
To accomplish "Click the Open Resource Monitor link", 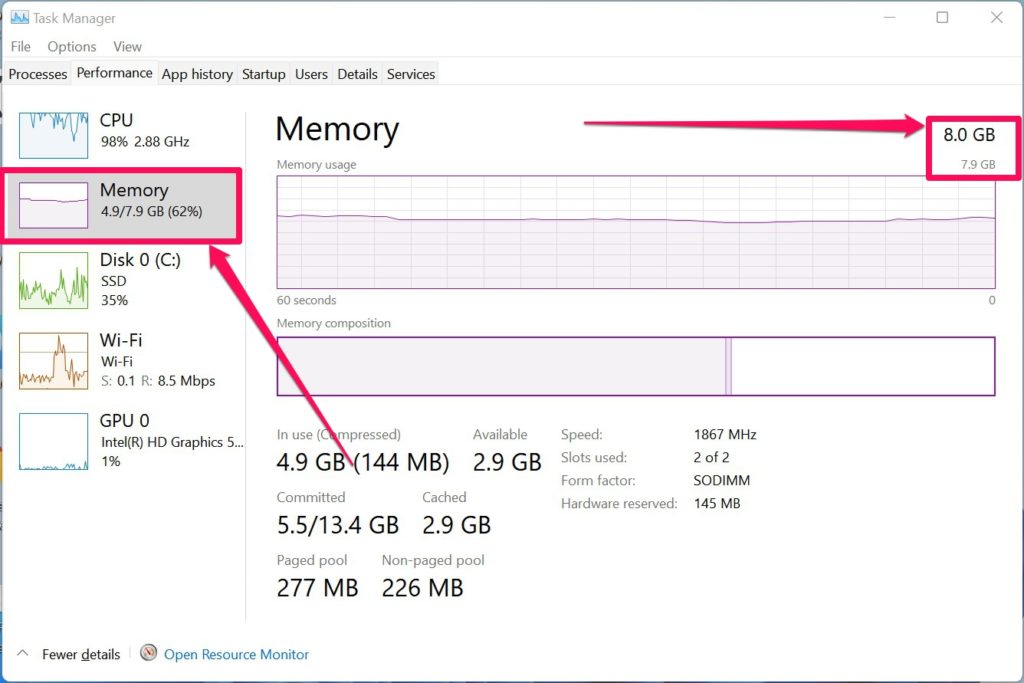I will click(236, 654).
